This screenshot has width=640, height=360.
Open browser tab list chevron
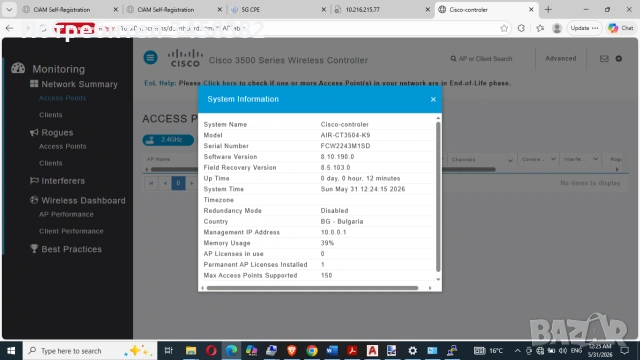[x=9, y=9]
